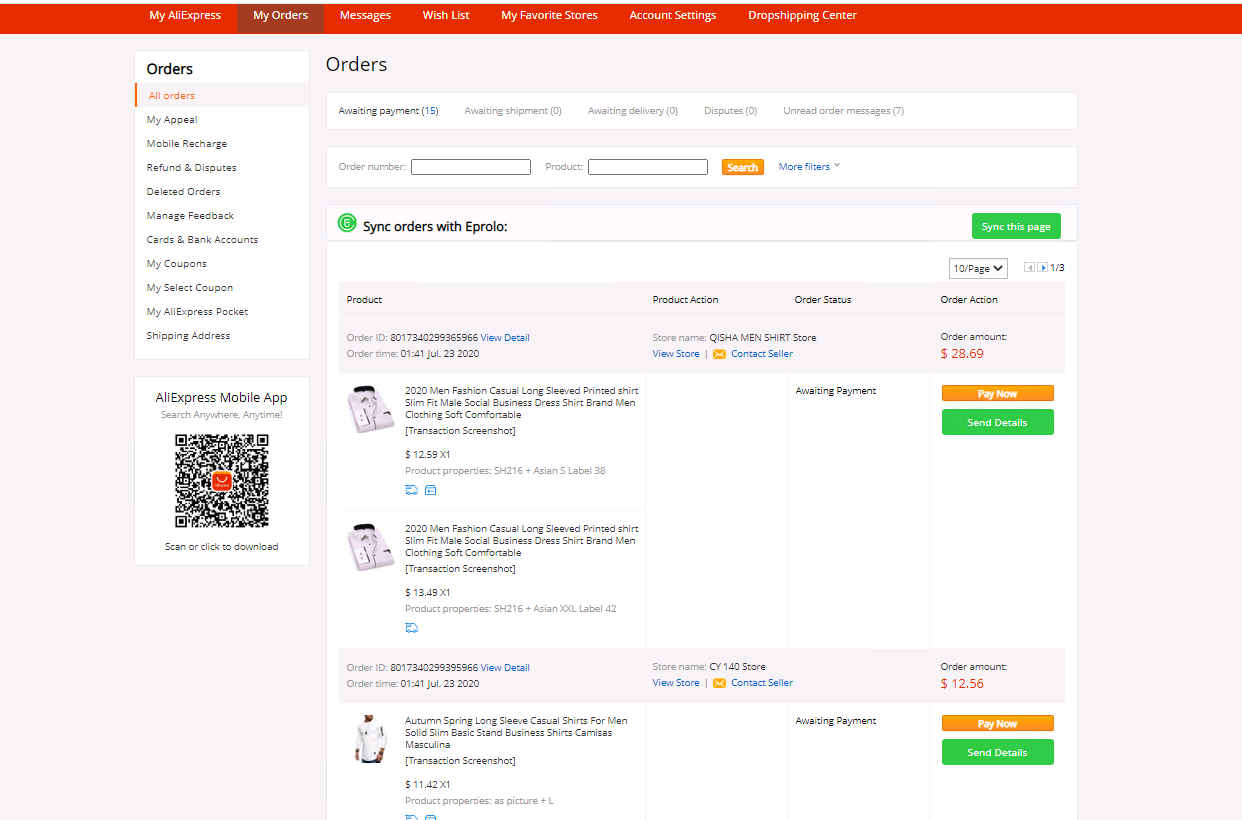This screenshot has height=820, width=1242.
Task: Open Mobile Recharge in the sidebar
Action: point(187,144)
